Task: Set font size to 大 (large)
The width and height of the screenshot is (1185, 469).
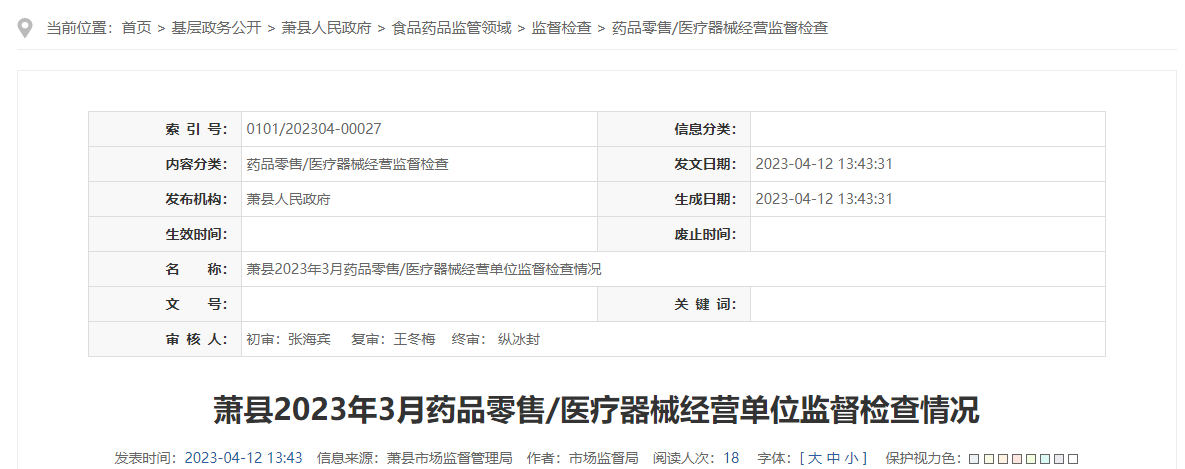Action: click(x=815, y=458)
